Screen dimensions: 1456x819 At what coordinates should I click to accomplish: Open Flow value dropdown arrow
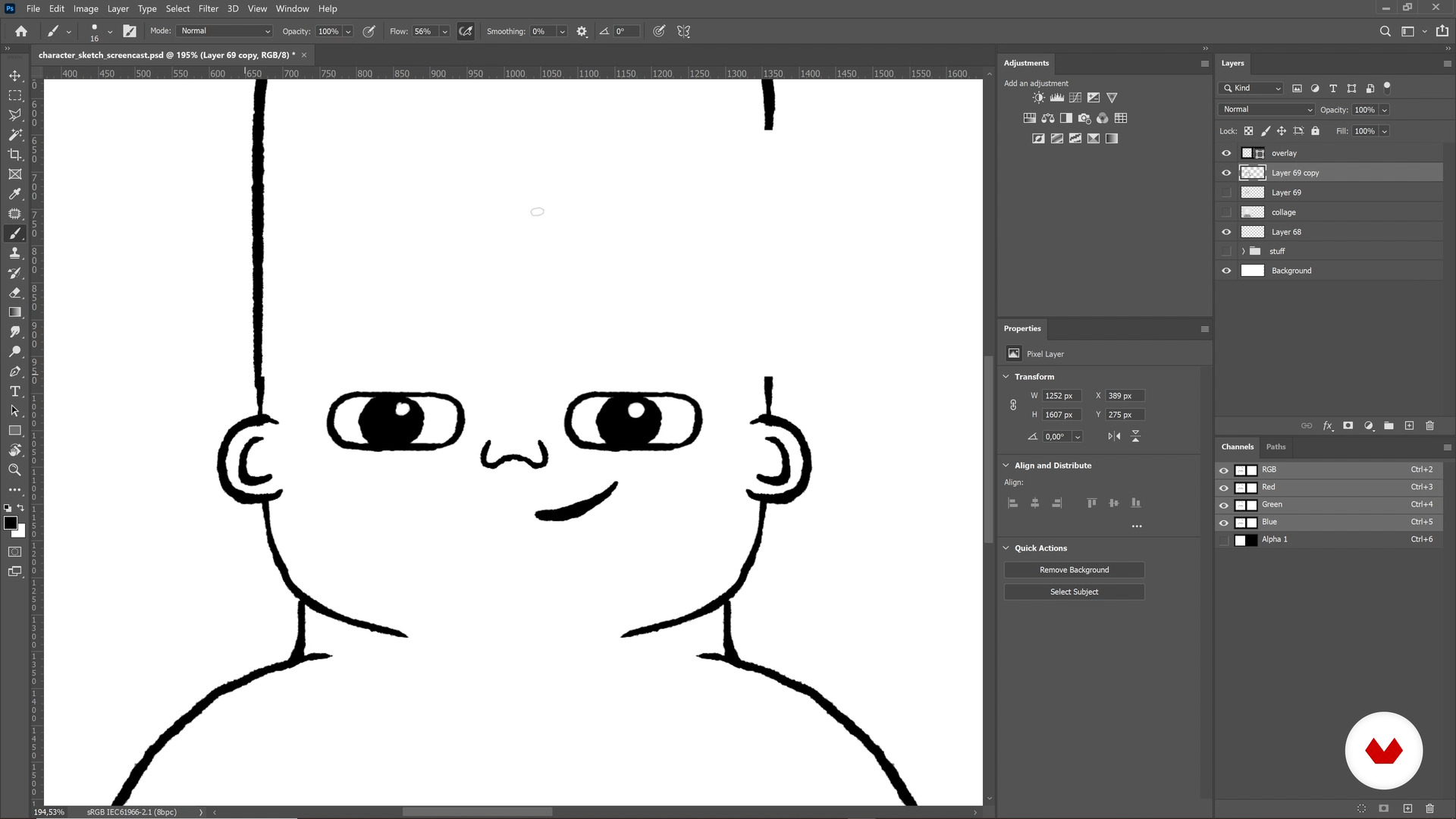(445, 32)
